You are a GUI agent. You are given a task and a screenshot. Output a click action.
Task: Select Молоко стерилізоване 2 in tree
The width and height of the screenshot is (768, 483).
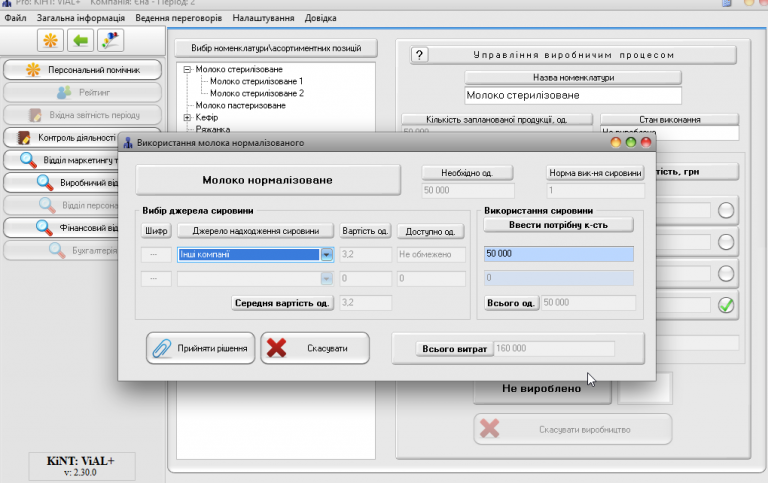(x=257, y=93)
